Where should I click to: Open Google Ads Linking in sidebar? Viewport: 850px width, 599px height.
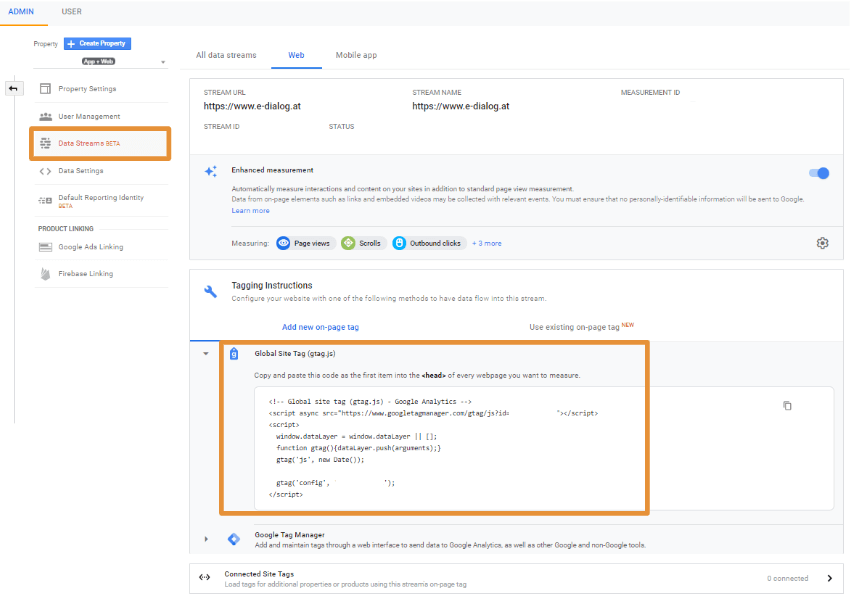pyautogui.click(x=90, y=247)
